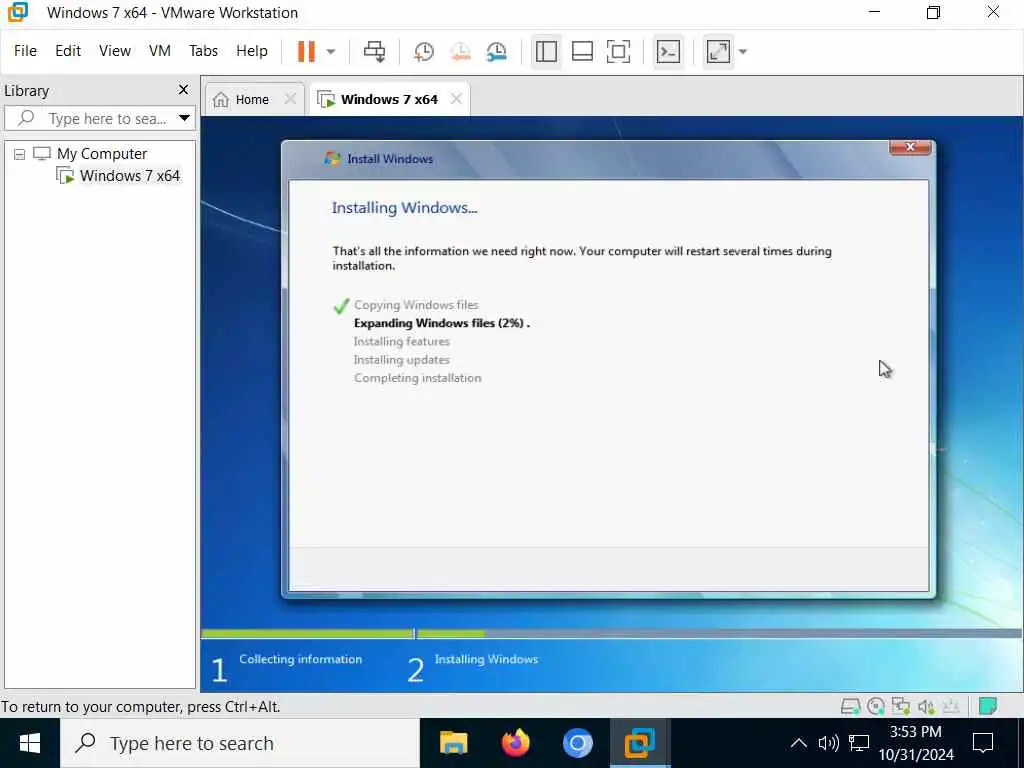Click the host volume speaker tray icon
The height and width of the screenshot is (768, 1024).
coord(828,743)
